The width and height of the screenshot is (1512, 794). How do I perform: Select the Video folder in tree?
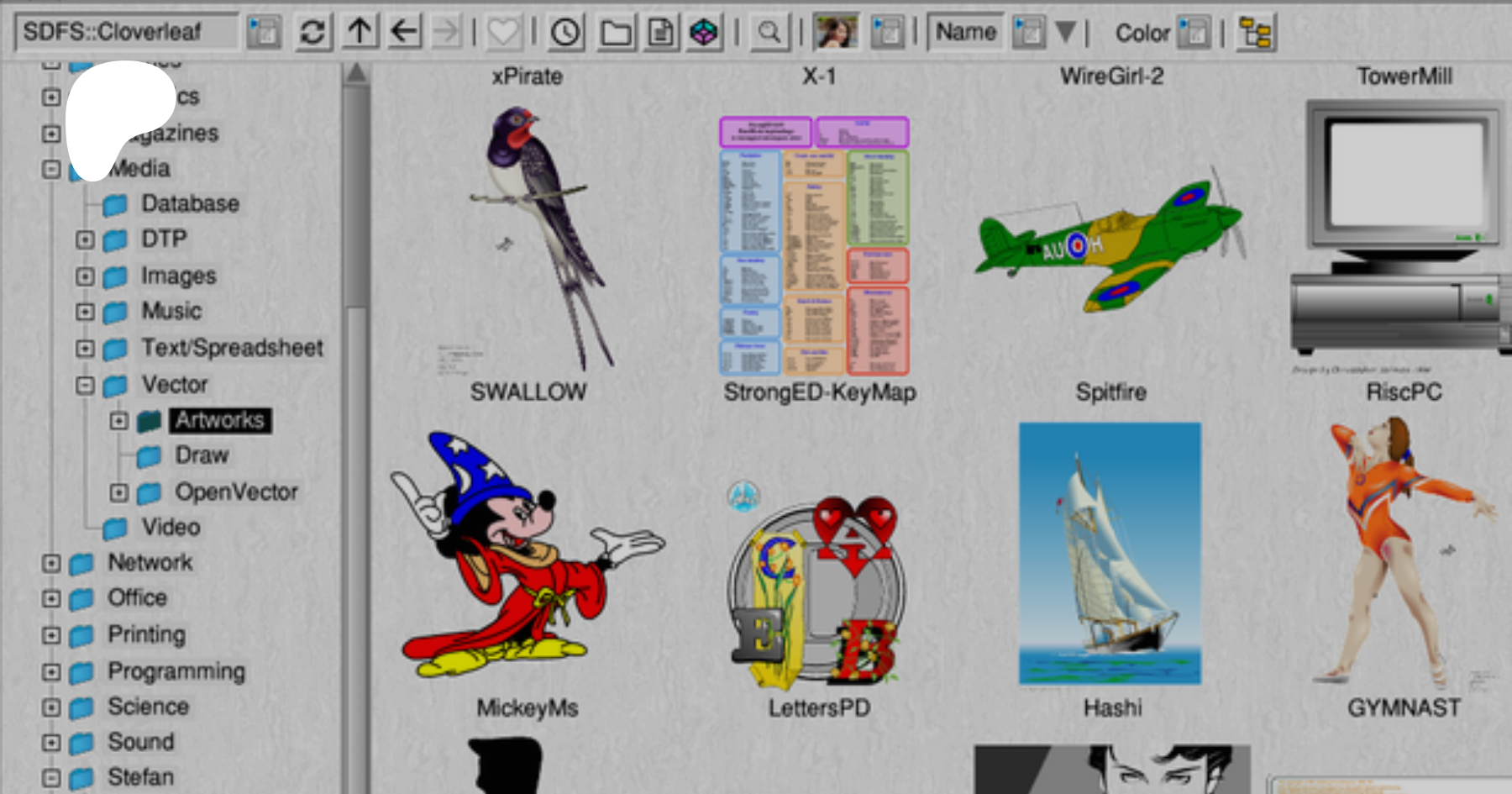(x=171, y=528)
